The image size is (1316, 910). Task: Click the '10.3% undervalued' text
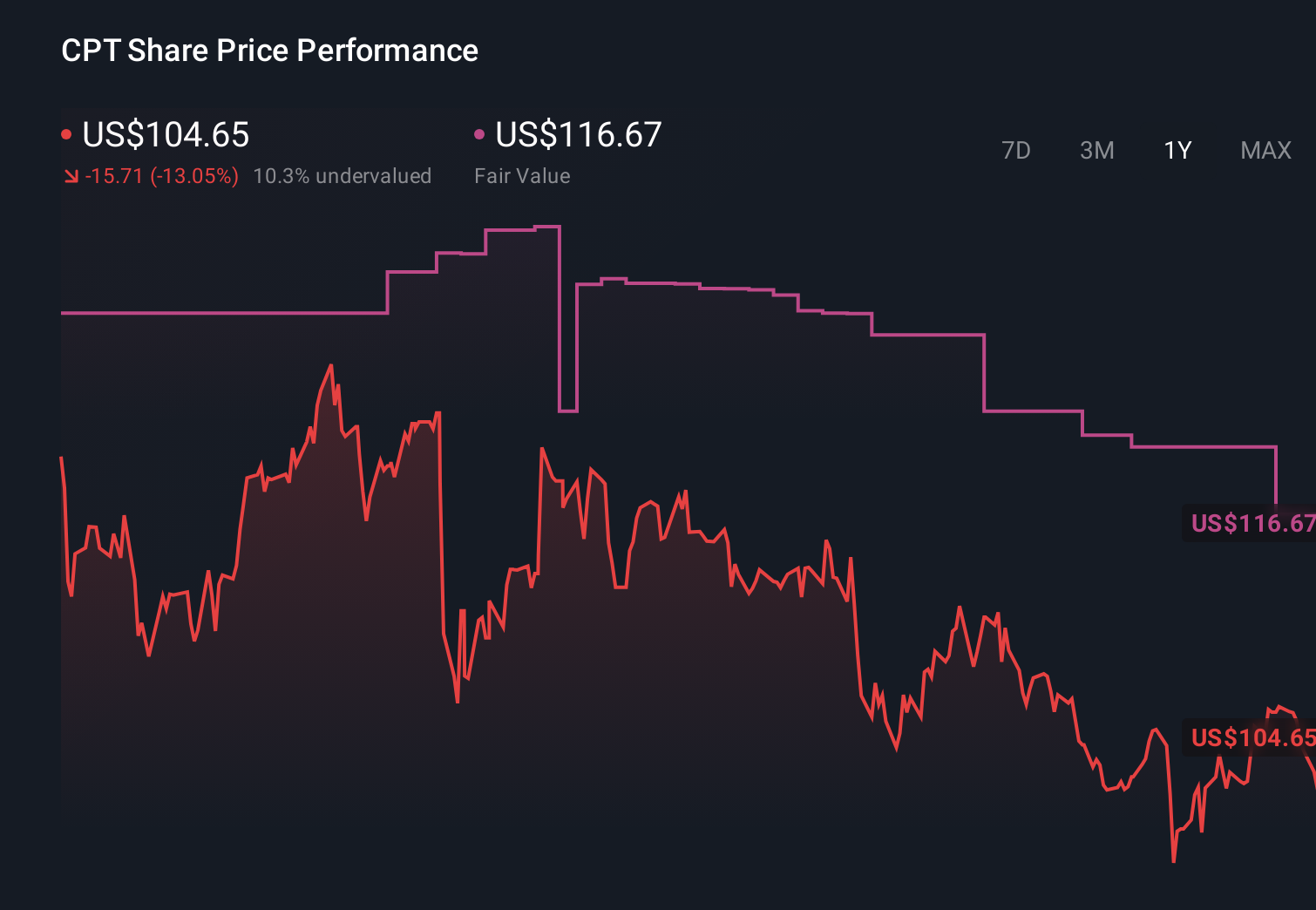(343, 176)
